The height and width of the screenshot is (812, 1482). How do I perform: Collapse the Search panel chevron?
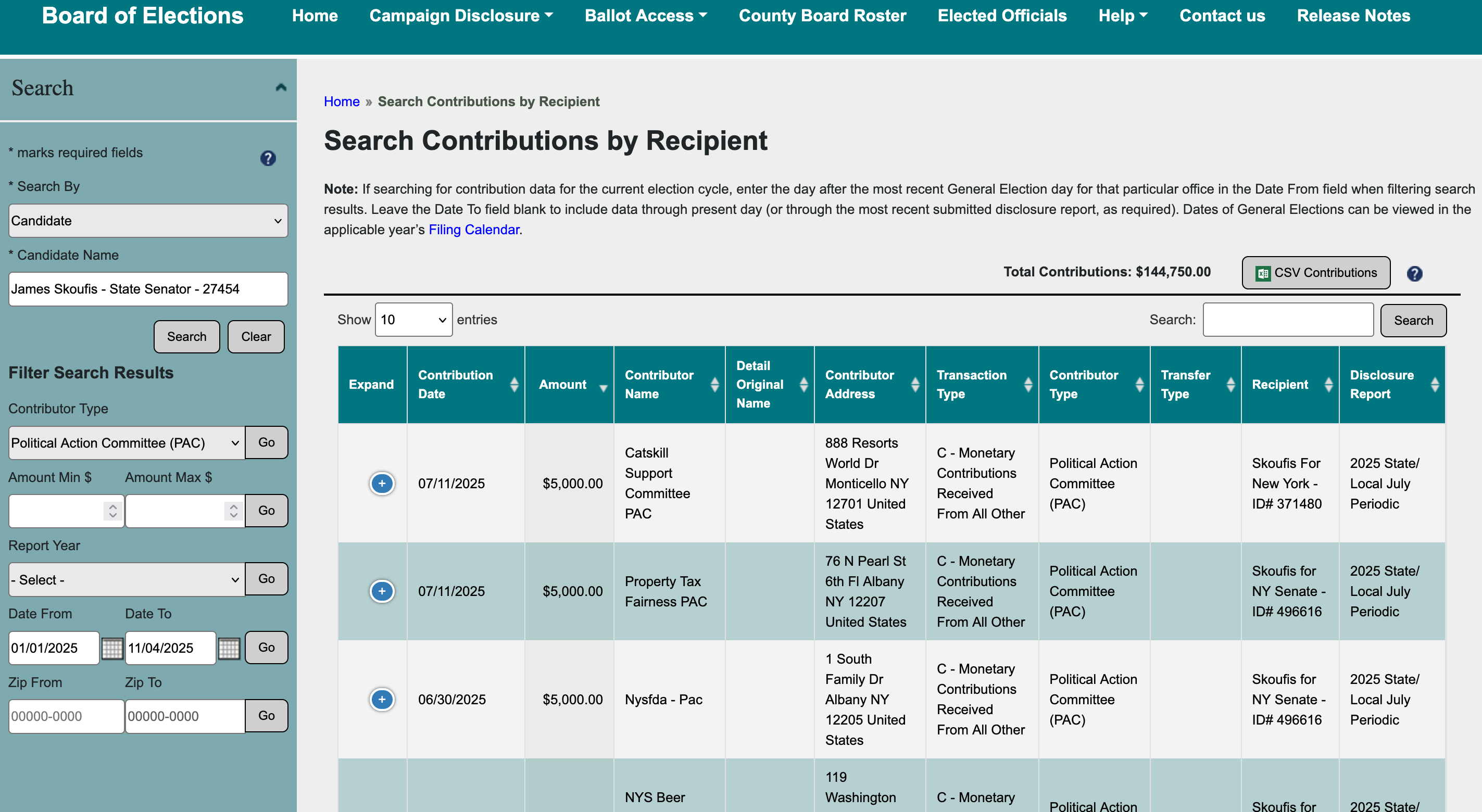tap(281, 87)
